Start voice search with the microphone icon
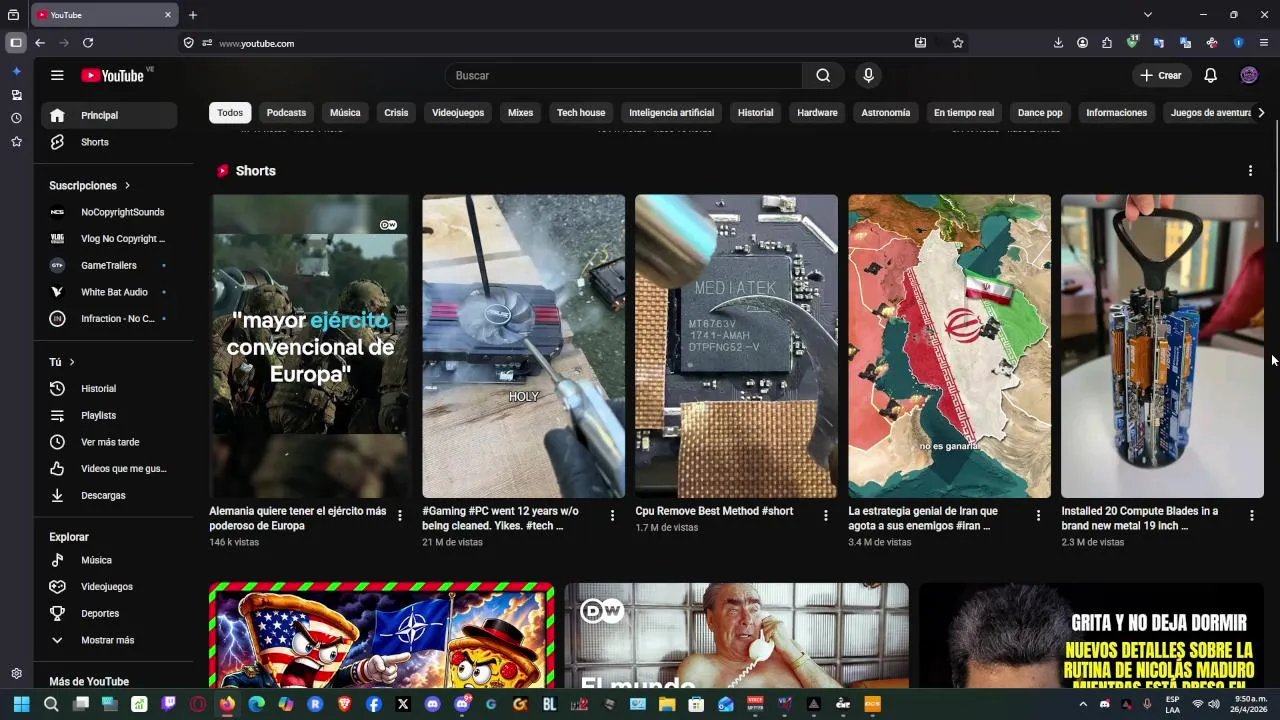Screen dimensions: 1280x720 868,75
